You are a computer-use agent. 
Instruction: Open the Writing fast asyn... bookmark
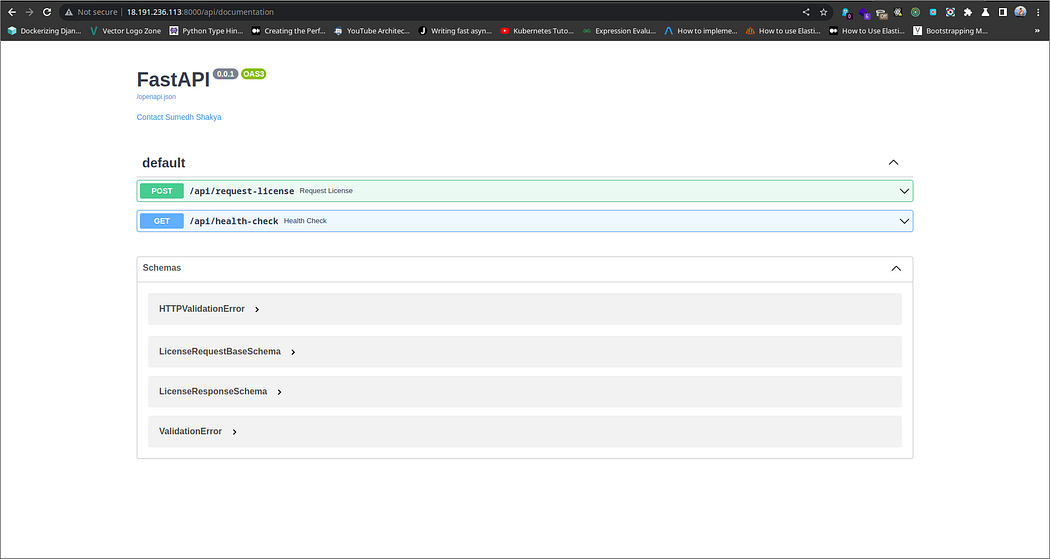point(455,31)
